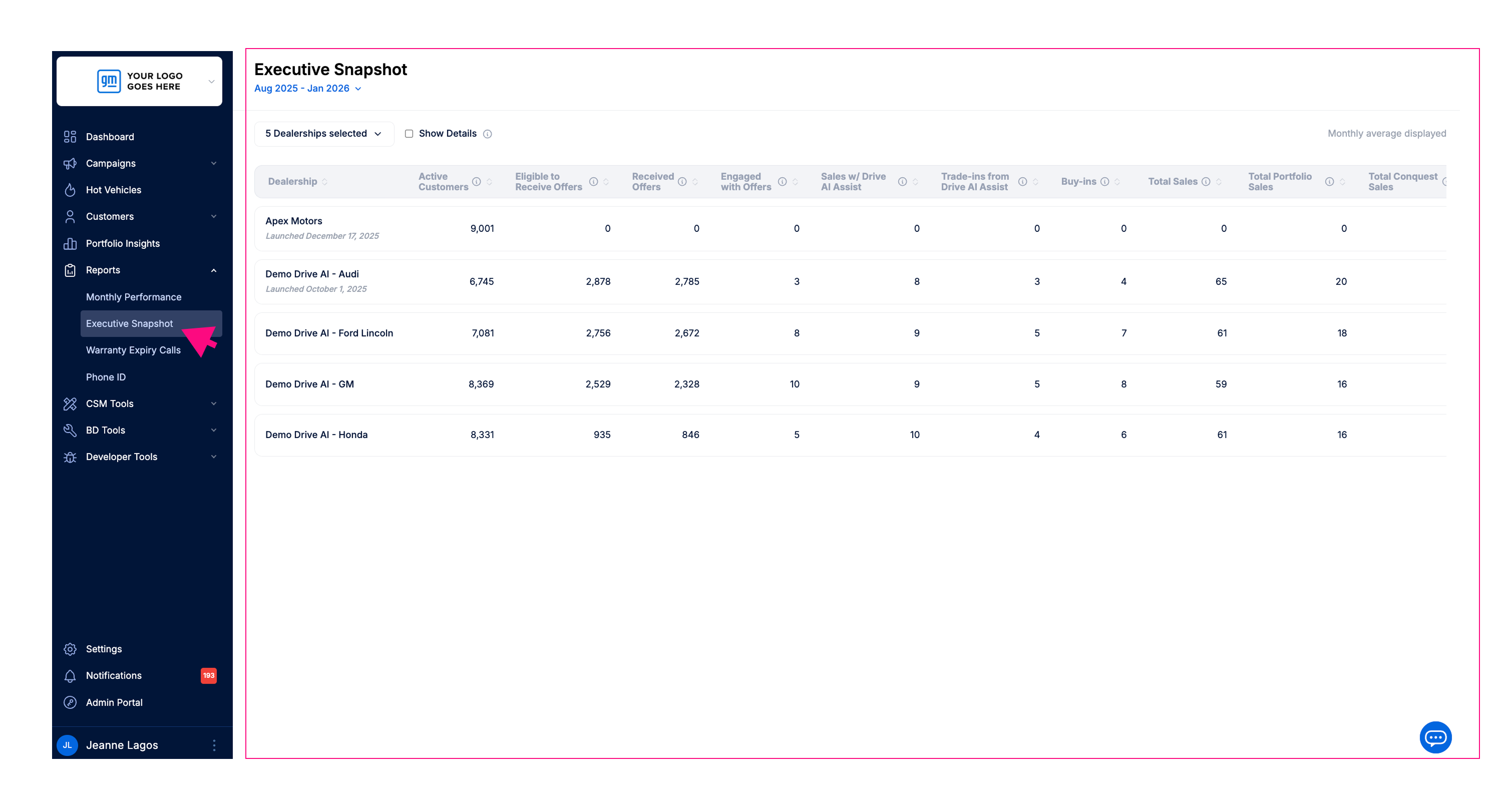Go to Warranty Expiry Calls report
Image resolution: width=1512 pixels, height=810 pixels.
[133, 350]
